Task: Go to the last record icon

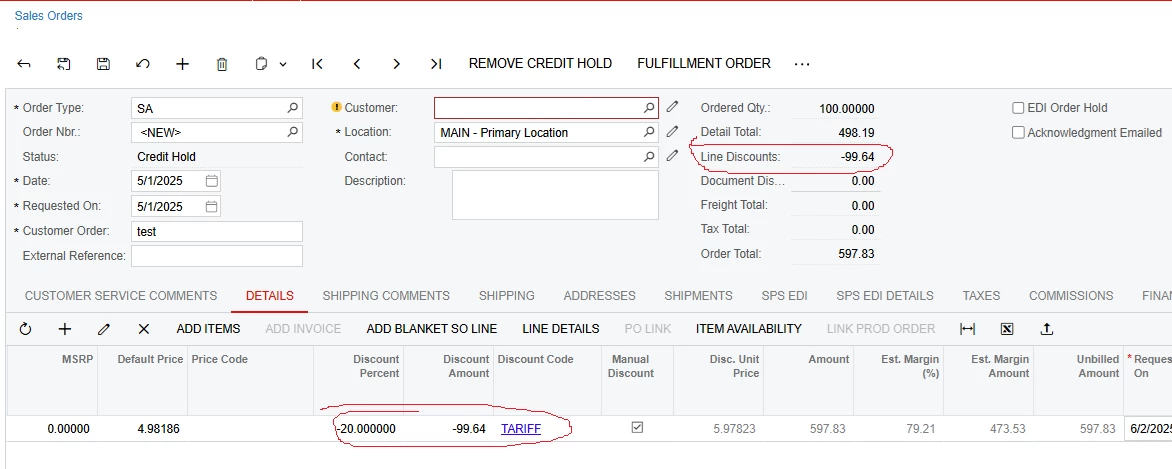Action: (x=437, y=64)
